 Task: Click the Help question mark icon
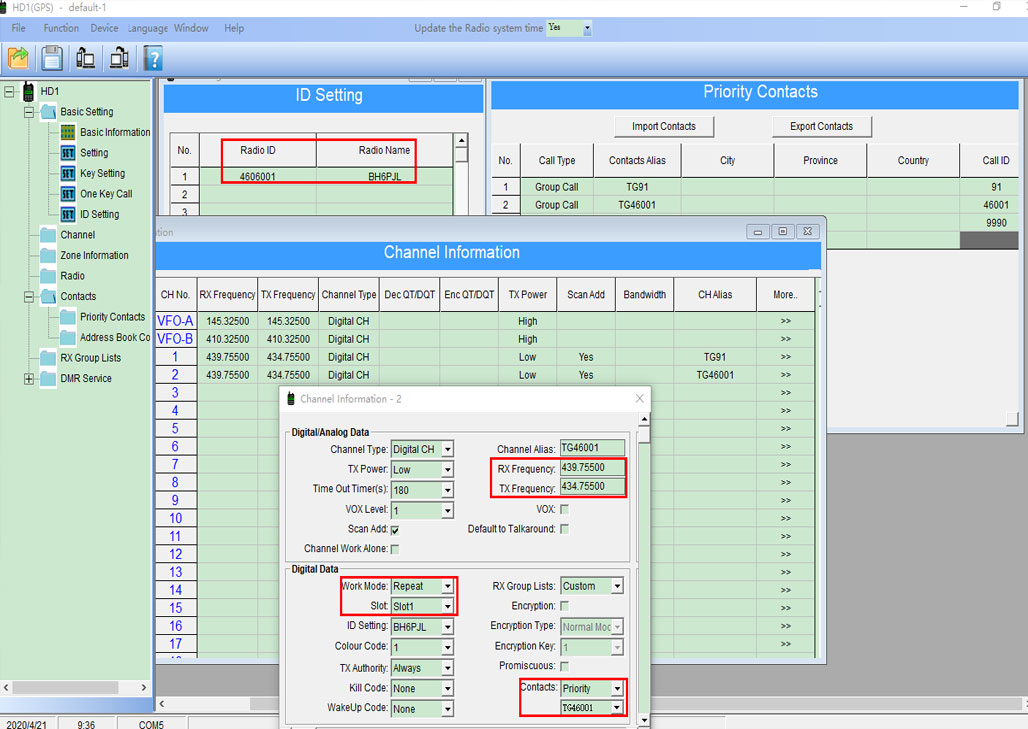coord(153,58)
